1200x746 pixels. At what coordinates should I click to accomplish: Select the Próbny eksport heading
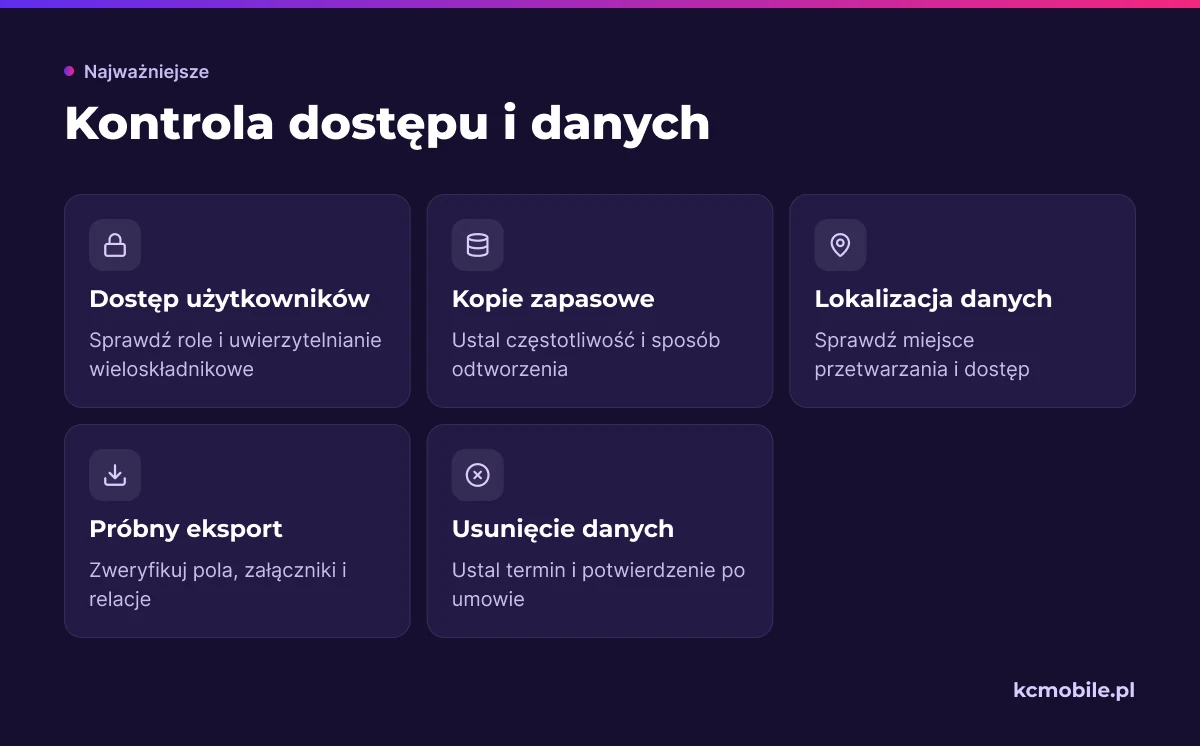tap(186, 529)
